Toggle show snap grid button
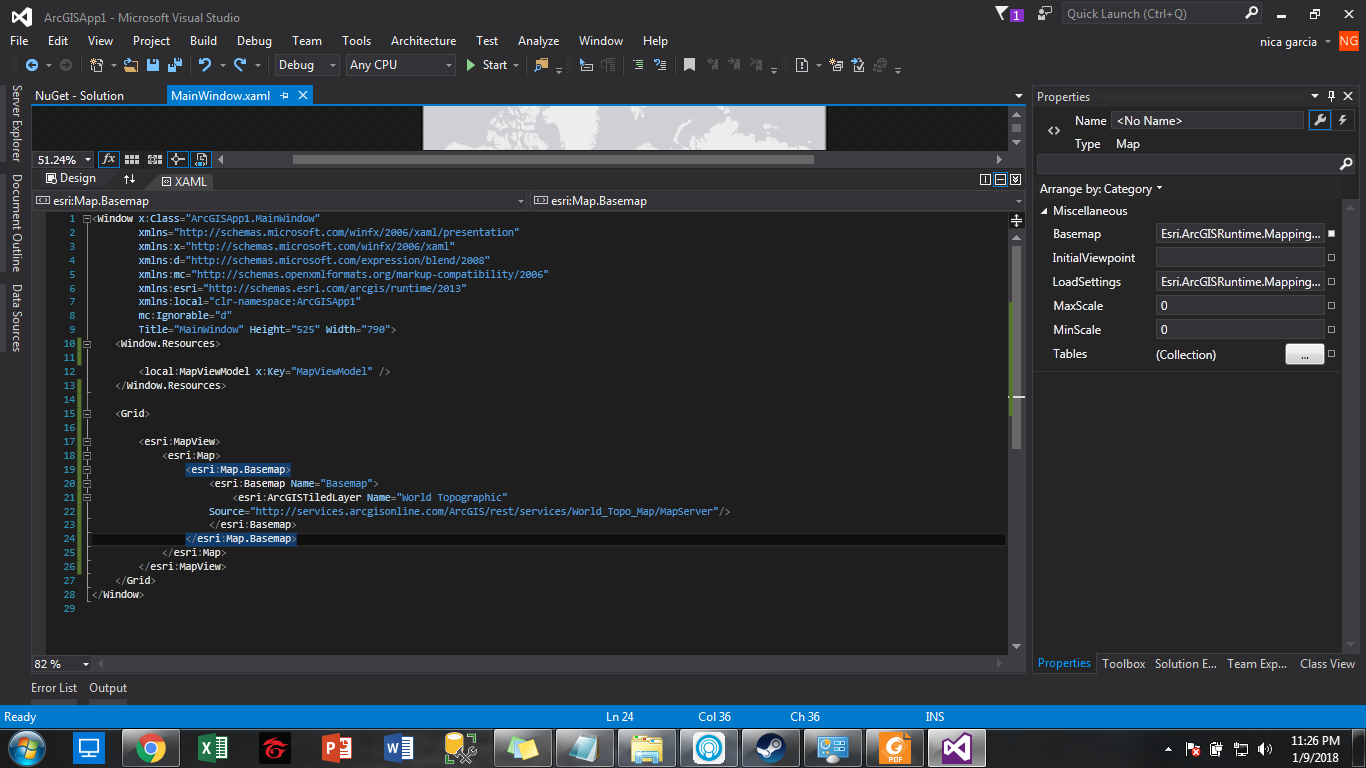 [132, 159]
